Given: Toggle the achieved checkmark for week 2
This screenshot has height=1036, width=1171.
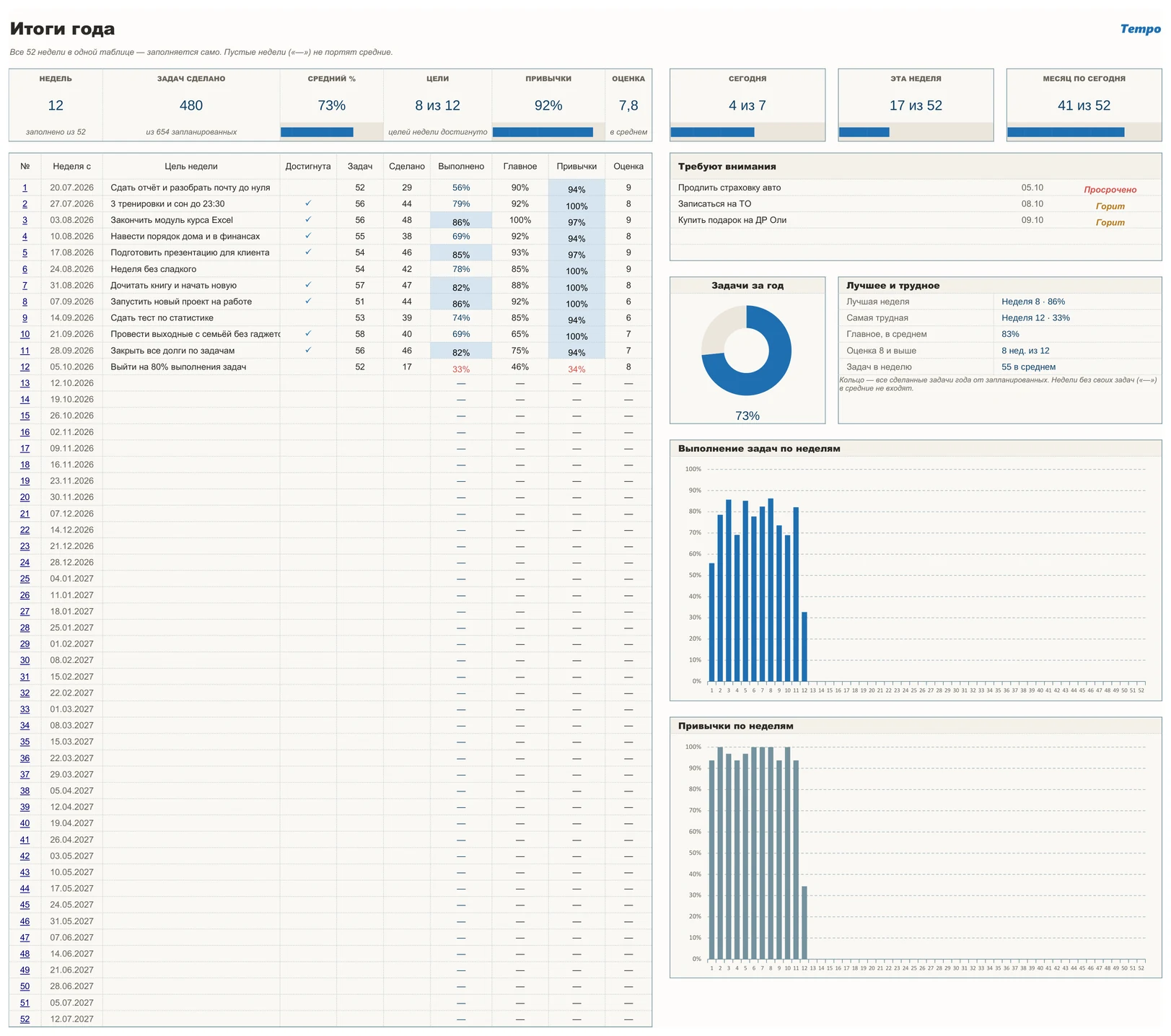Looking at the screenshot, I should coord(308,203).
